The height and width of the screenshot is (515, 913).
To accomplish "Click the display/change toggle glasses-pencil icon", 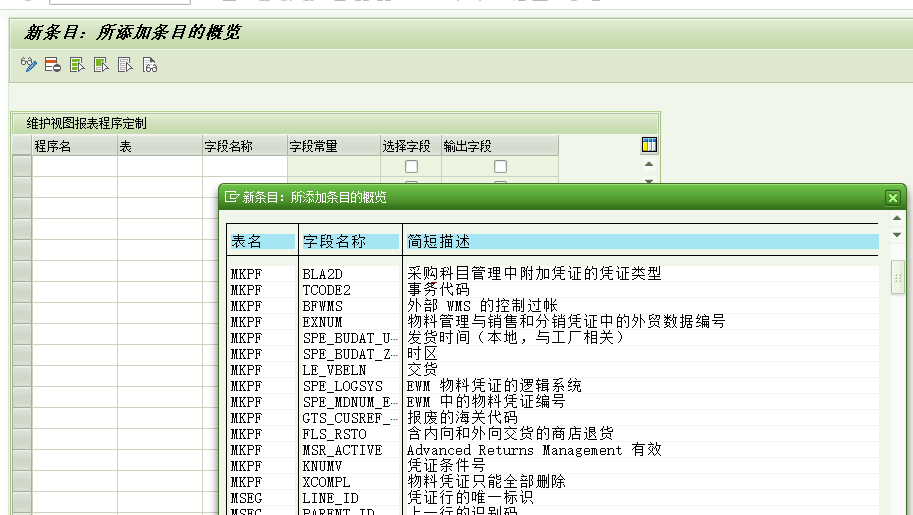I will 29,66.
